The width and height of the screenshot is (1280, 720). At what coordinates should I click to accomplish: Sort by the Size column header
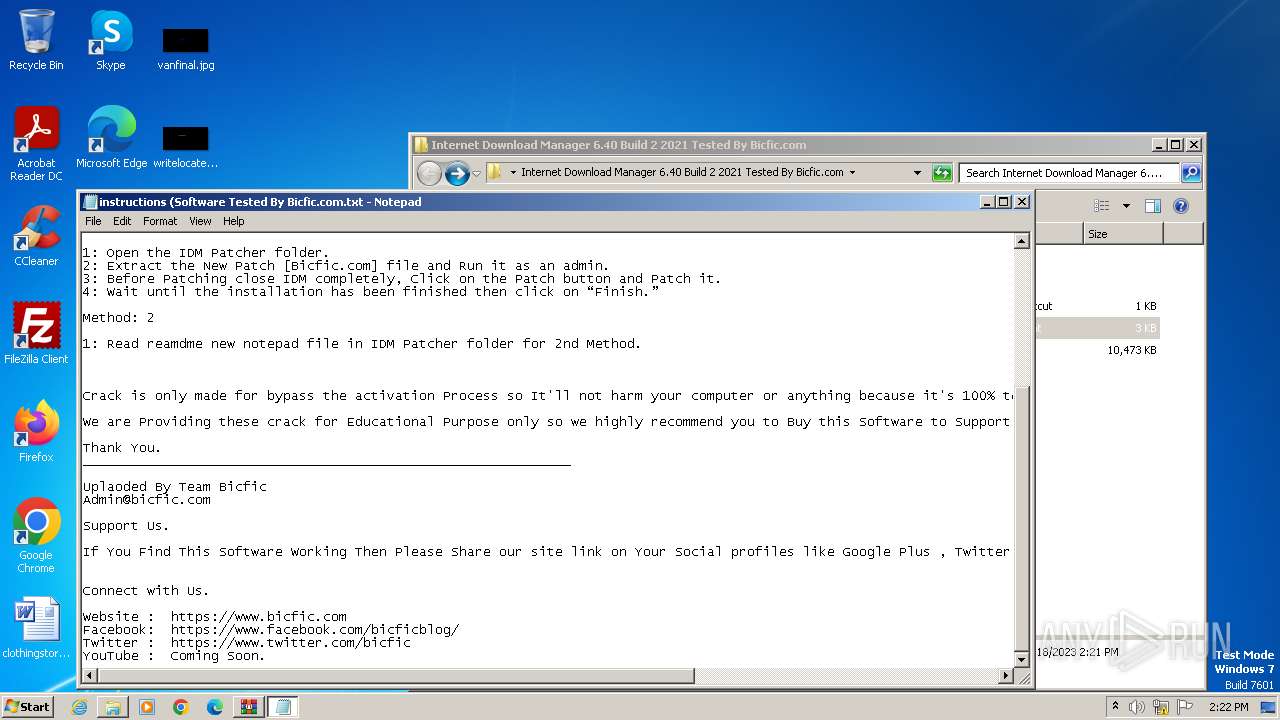[x=1123, y=233]
